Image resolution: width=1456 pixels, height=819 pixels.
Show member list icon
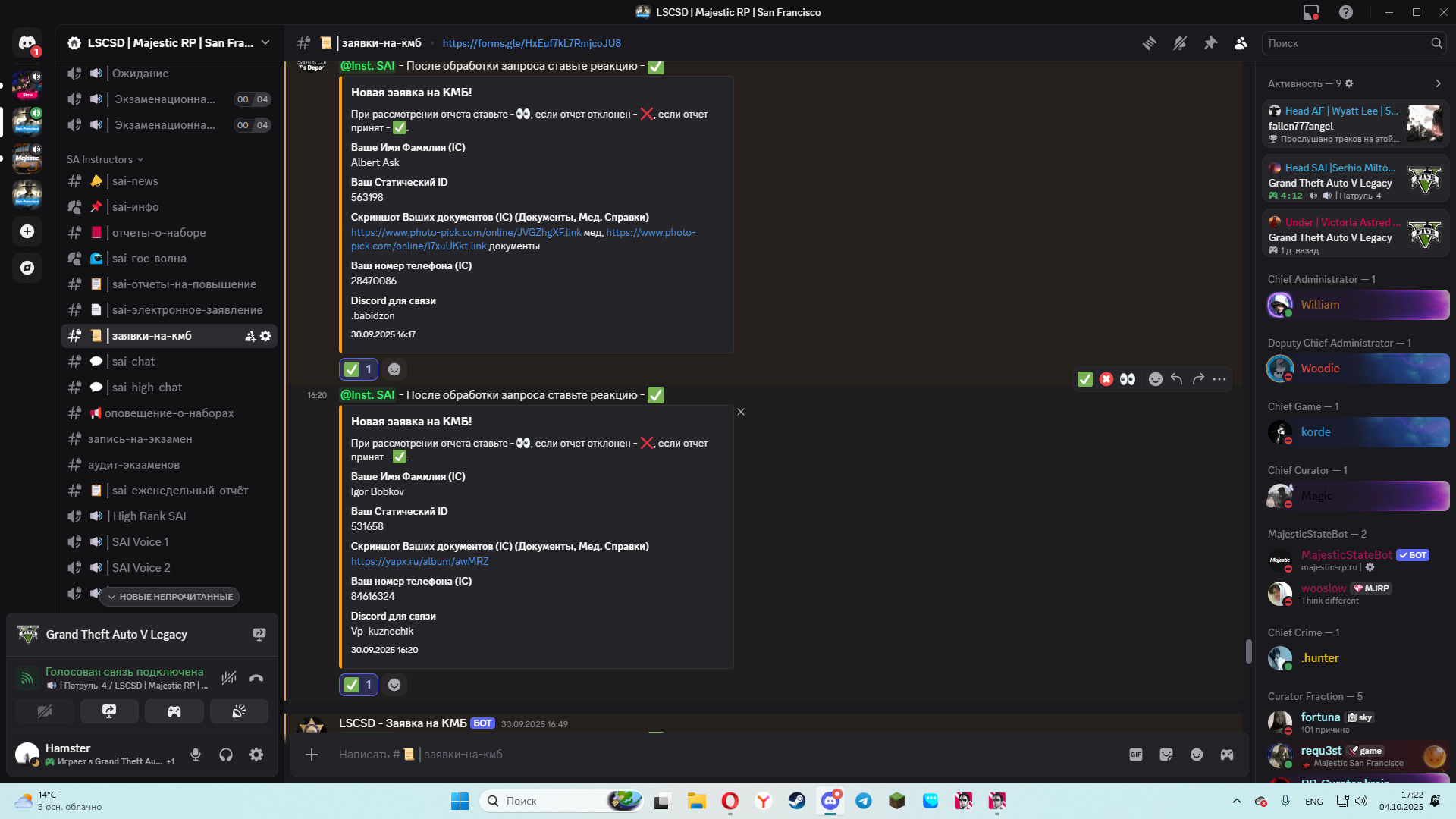[x=1241, y=43]
